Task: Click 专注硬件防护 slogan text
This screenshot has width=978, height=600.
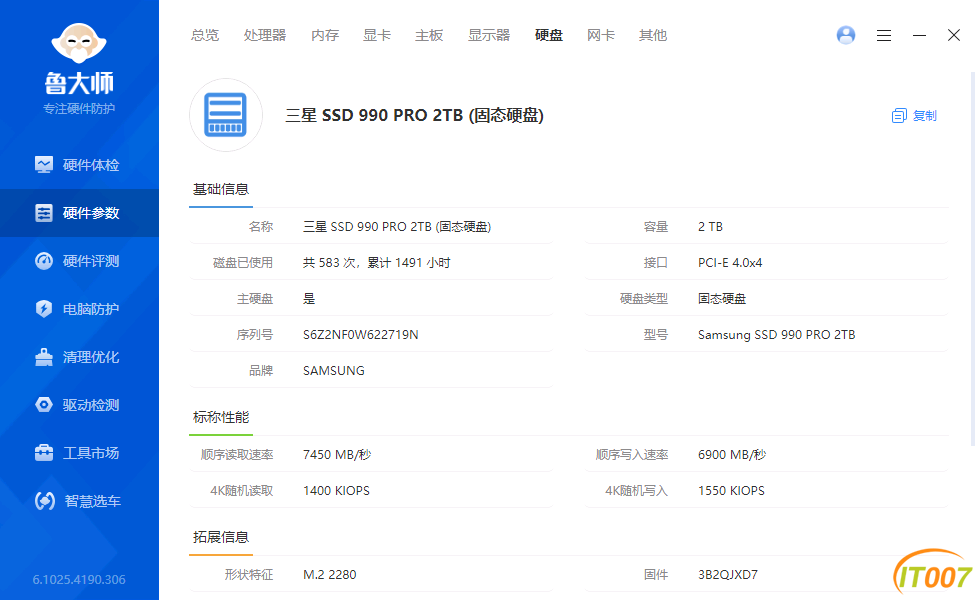Action: (79, 109)
